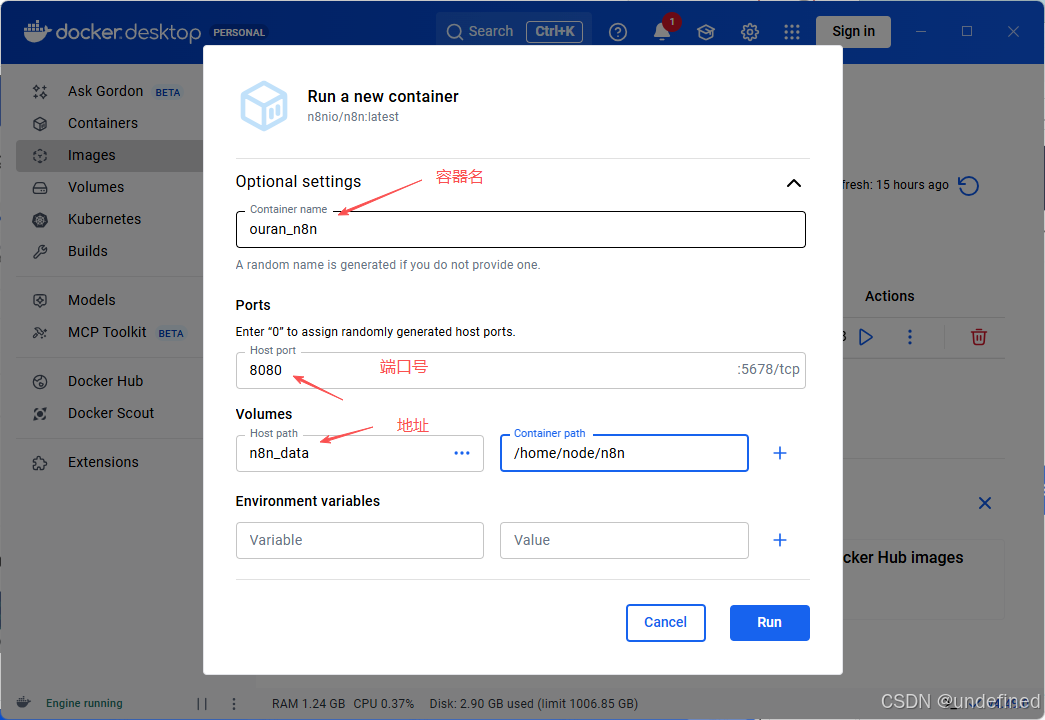
Task: Open the apps grid icon
Action: 792,31
